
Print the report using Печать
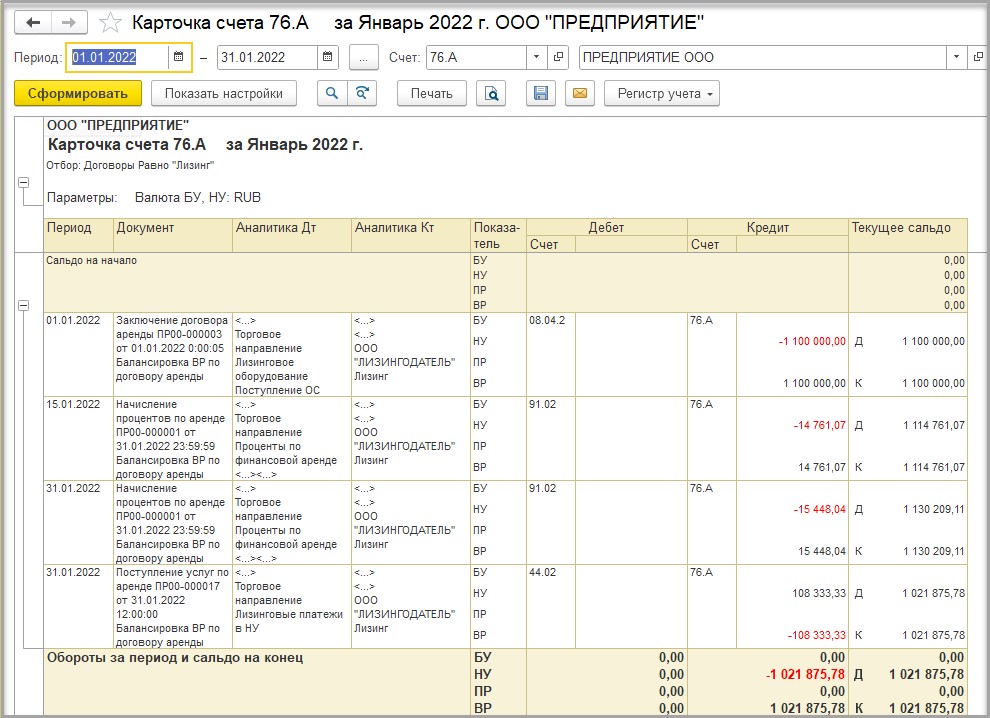click(x=432, y=93)
